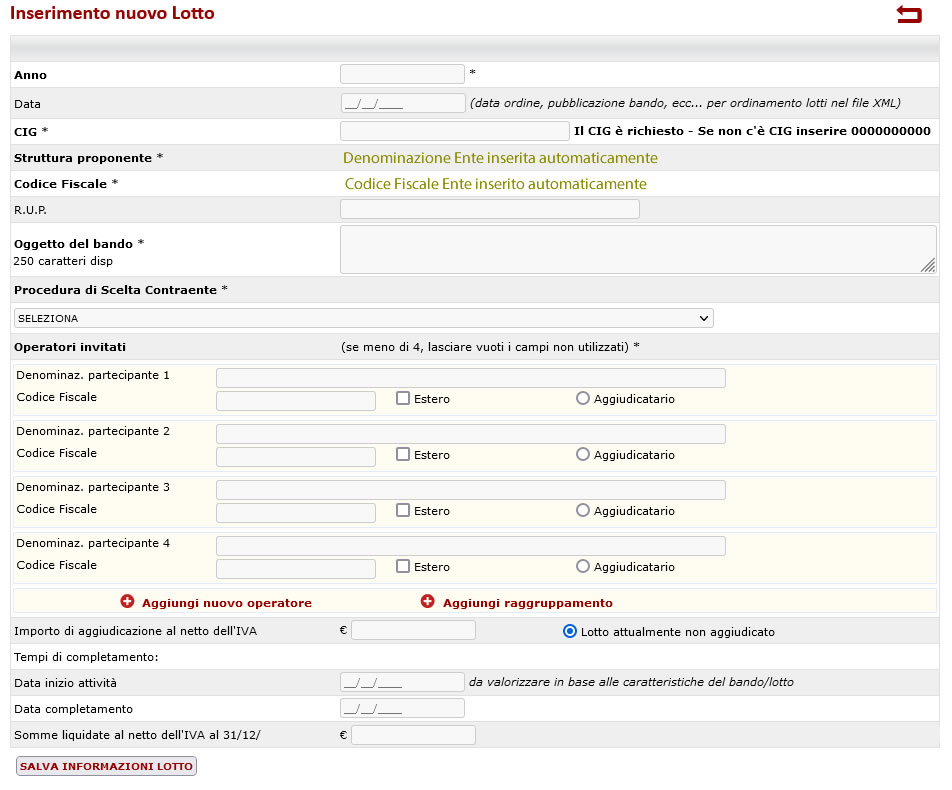Click Aggiungi nuovo operatore link
Screen dimensions: 952x790
(x=227, y=603)
